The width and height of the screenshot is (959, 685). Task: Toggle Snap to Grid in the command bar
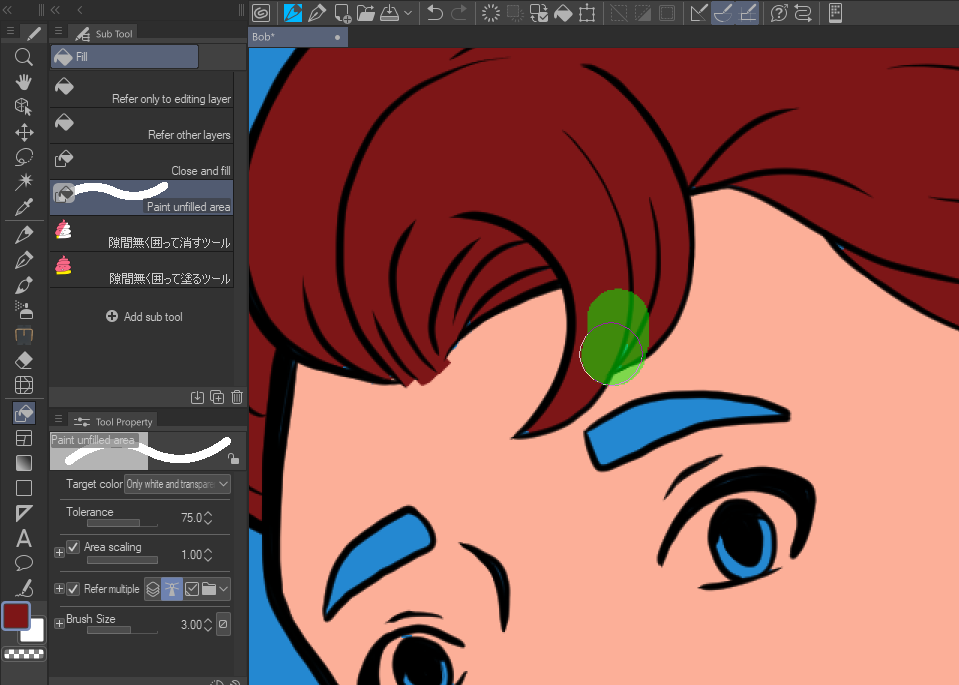click(x=747, y=12)
